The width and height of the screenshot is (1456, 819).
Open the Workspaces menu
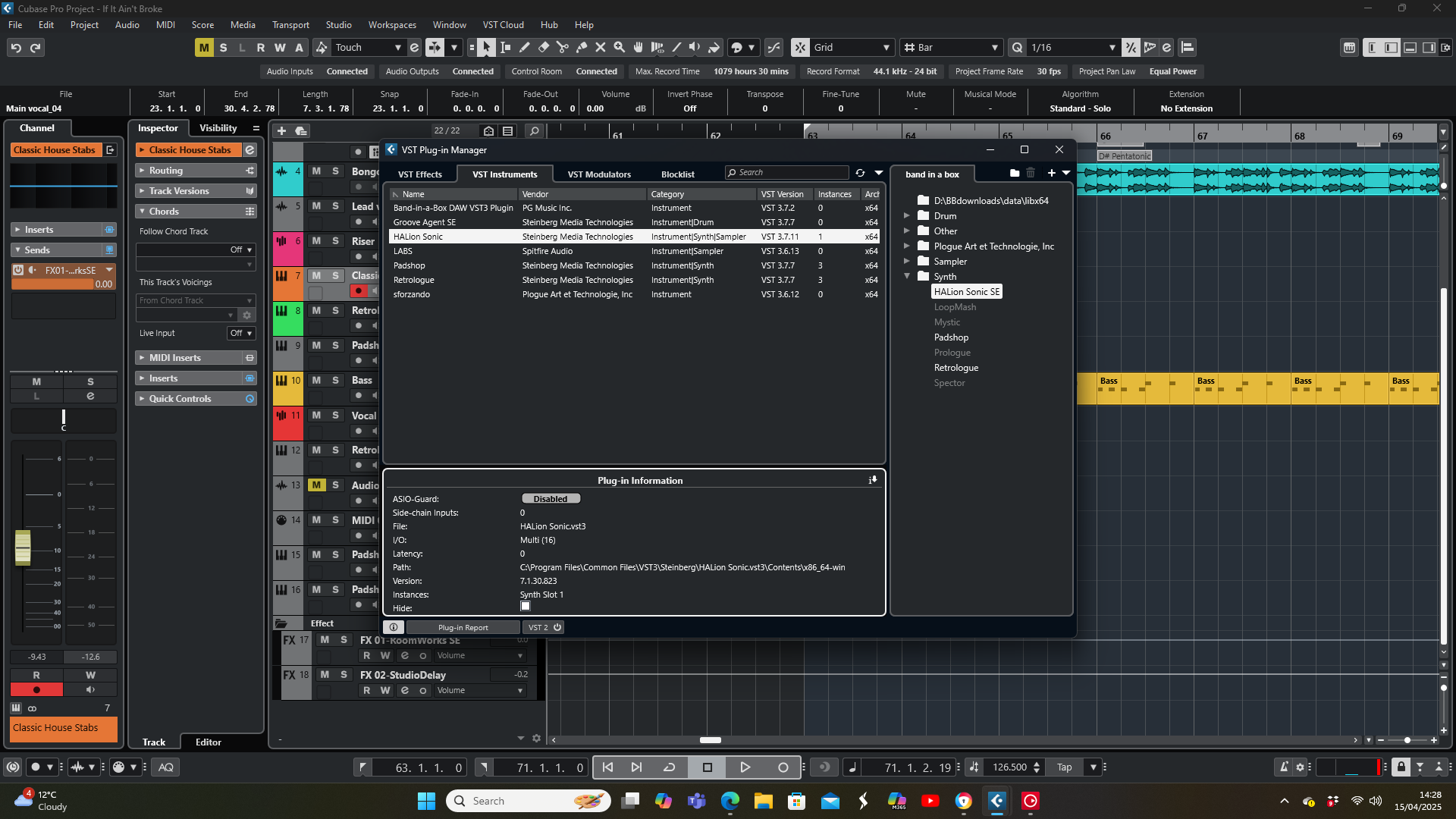(x=392, y=25)
